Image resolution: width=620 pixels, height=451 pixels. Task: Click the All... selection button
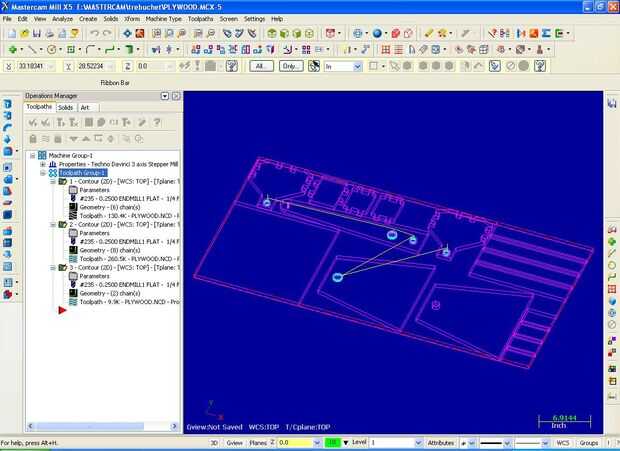click(261, 66)
